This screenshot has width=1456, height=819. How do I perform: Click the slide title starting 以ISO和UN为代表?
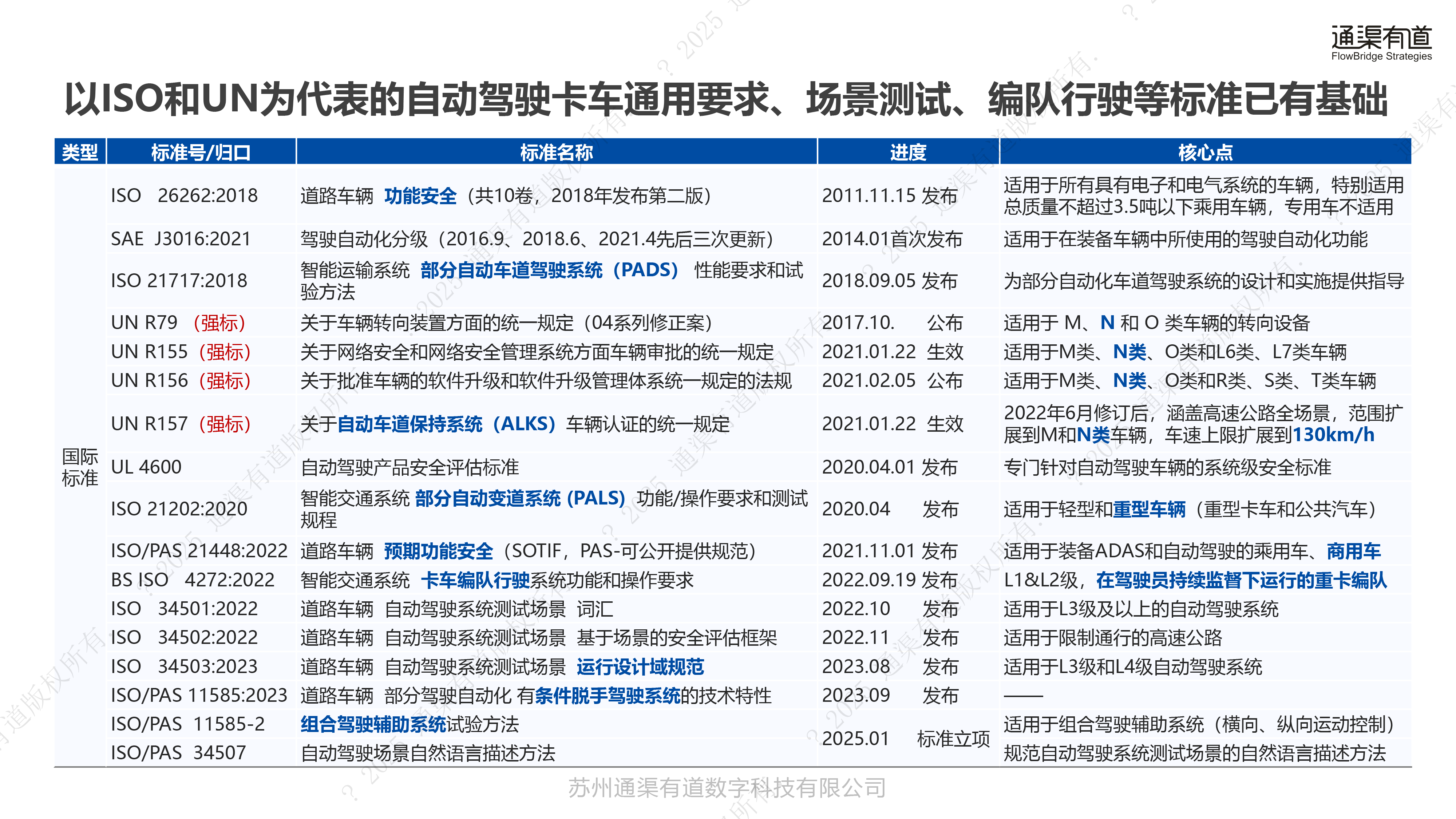click(726, 99)
